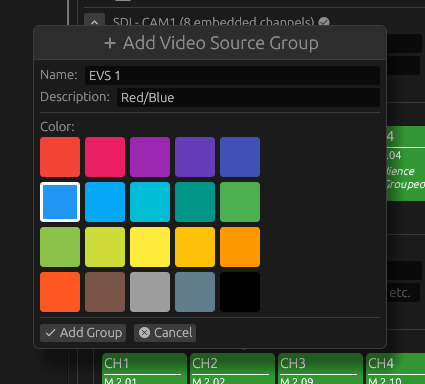Choose the blue-grey color swatch
This screenshot has height=384, width=425.
pos(195,292)
